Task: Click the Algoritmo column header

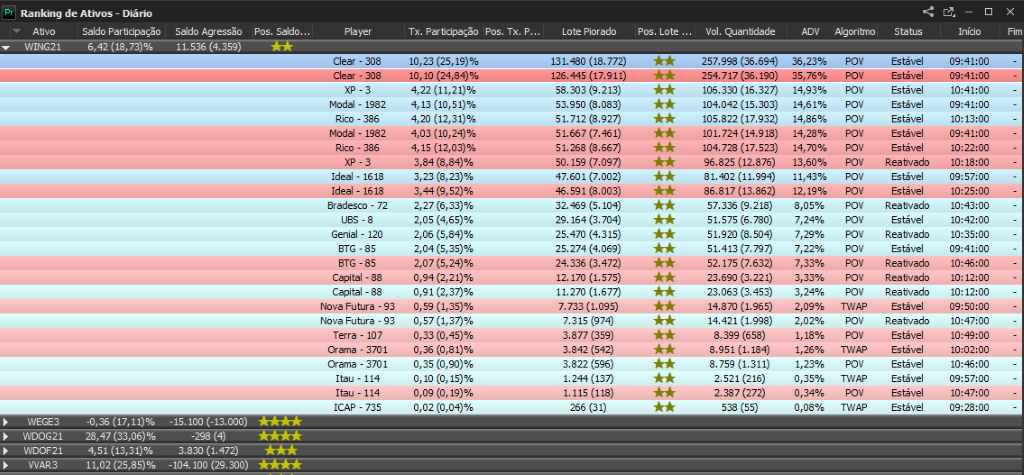Action: (x=854, y=31)
